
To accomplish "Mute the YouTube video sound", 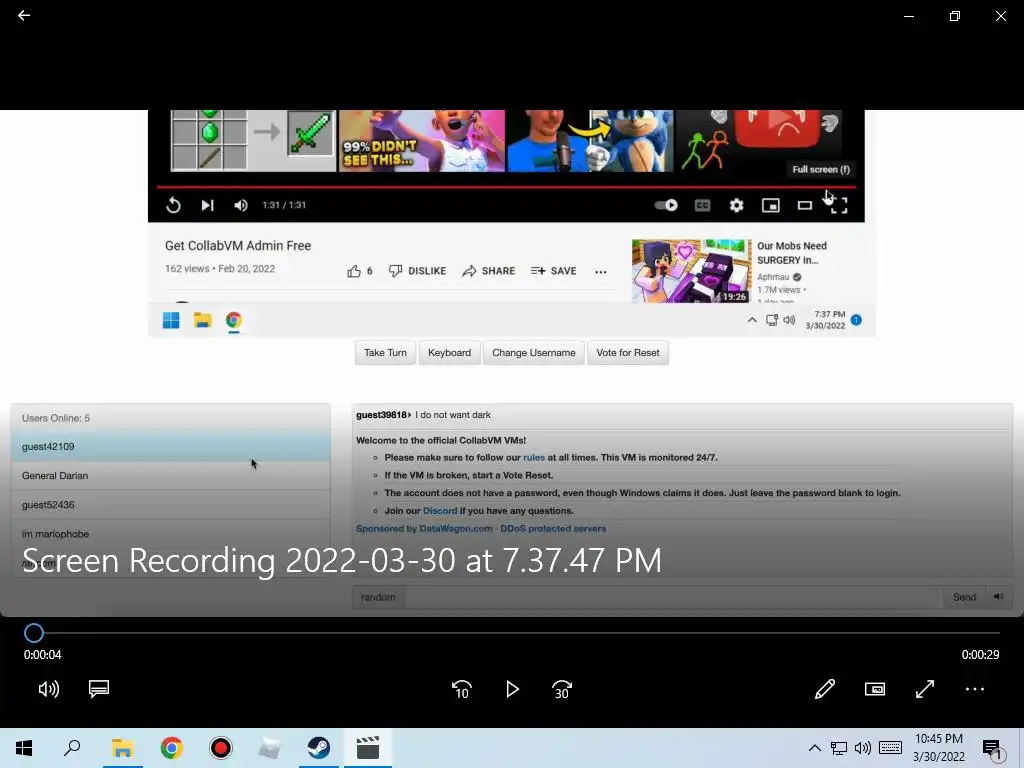I will 240,205.
